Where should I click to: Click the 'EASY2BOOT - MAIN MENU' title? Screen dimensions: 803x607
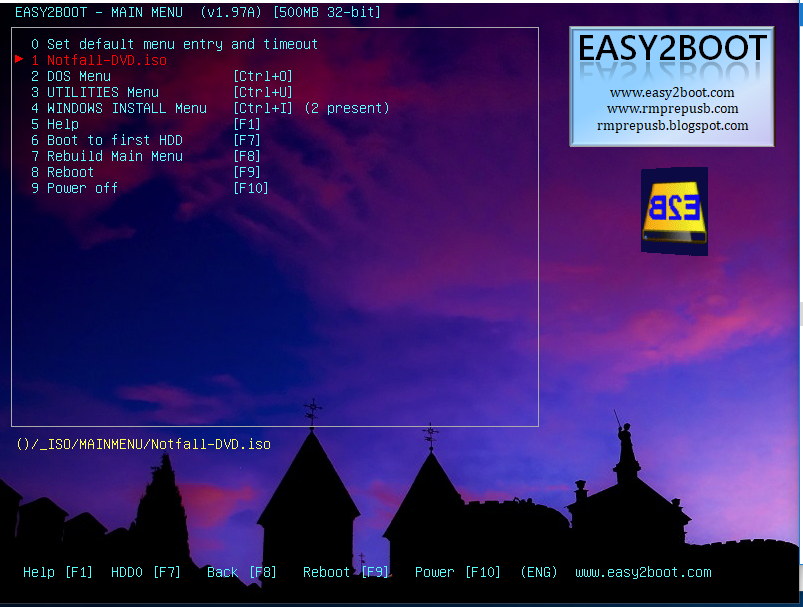pos(99,12)
